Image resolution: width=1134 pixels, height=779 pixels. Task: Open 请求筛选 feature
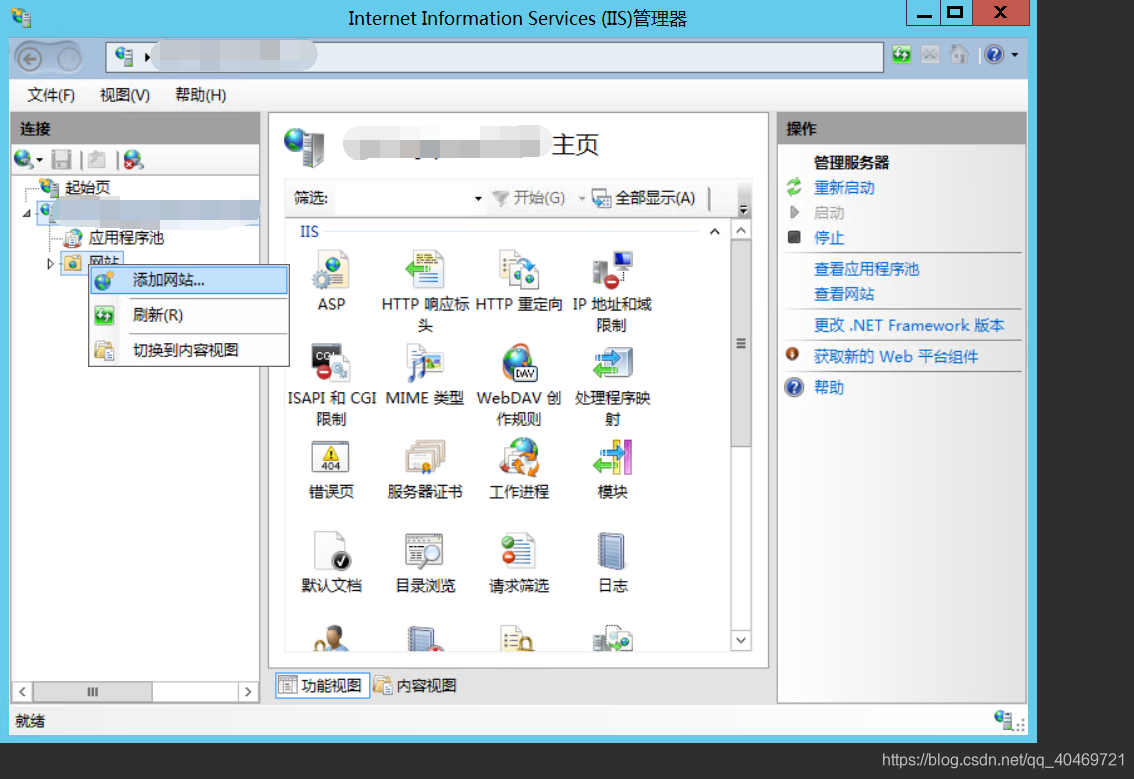pos(519,563)
